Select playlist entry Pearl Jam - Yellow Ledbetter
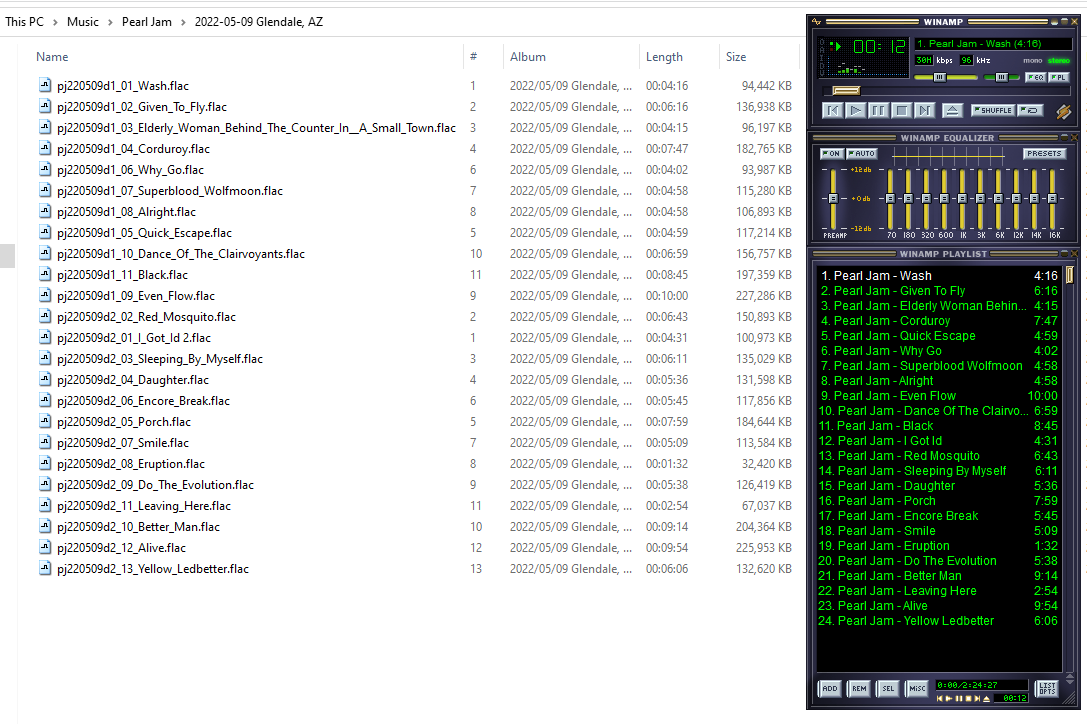 (939, 621)
